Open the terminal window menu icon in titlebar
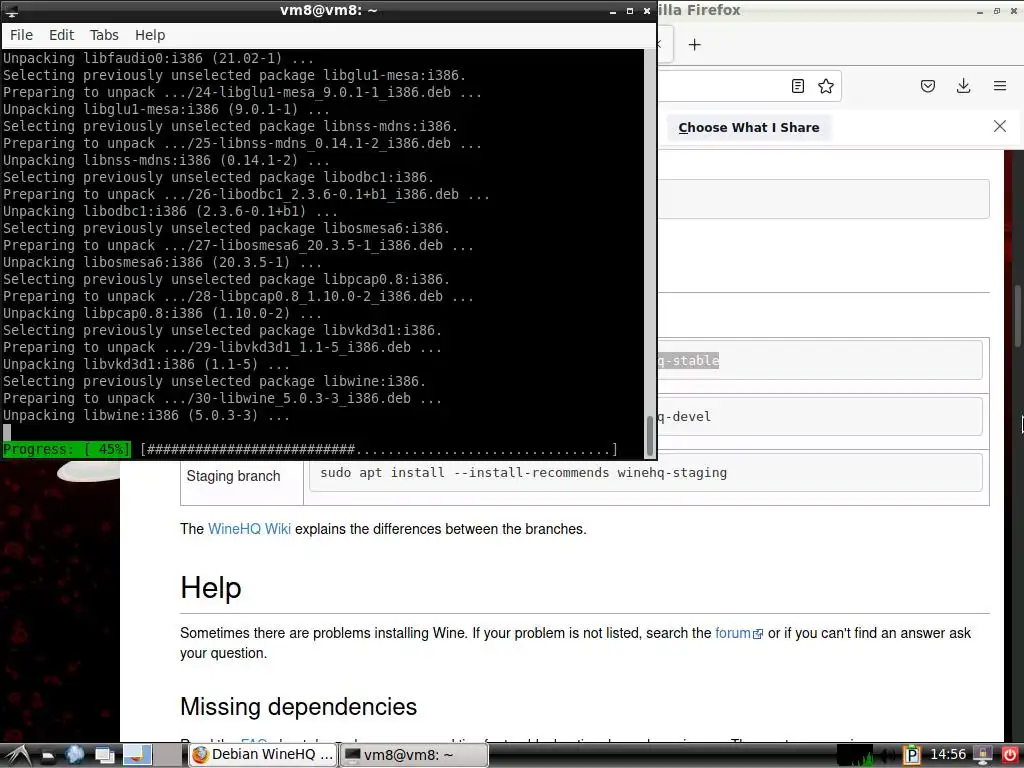The width and height of the screenshot is (1024, 768). tap(11, 11)
